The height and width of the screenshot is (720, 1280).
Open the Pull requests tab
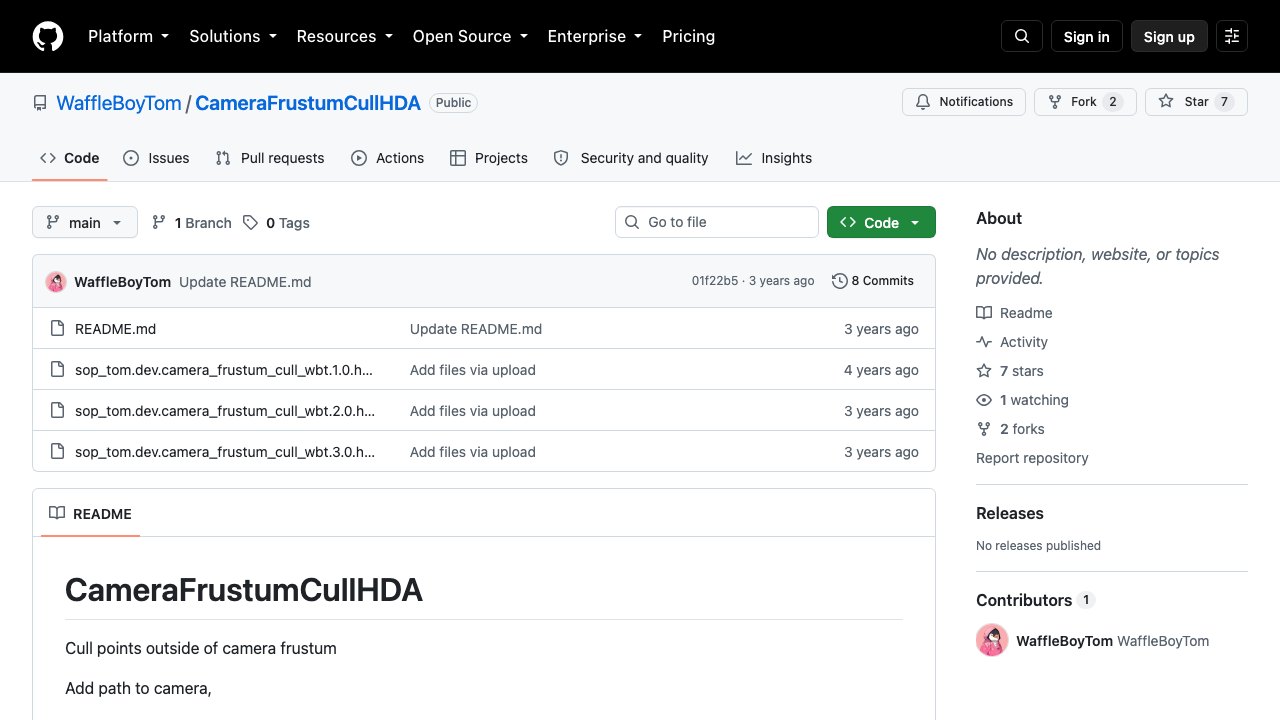(x=270, y=158)
